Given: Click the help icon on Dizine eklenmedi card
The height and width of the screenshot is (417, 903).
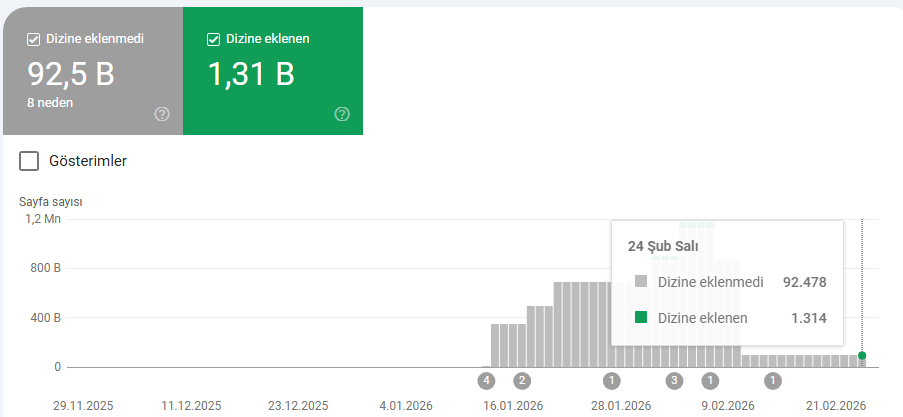Looking at the screenshot, I should point(162,114).
